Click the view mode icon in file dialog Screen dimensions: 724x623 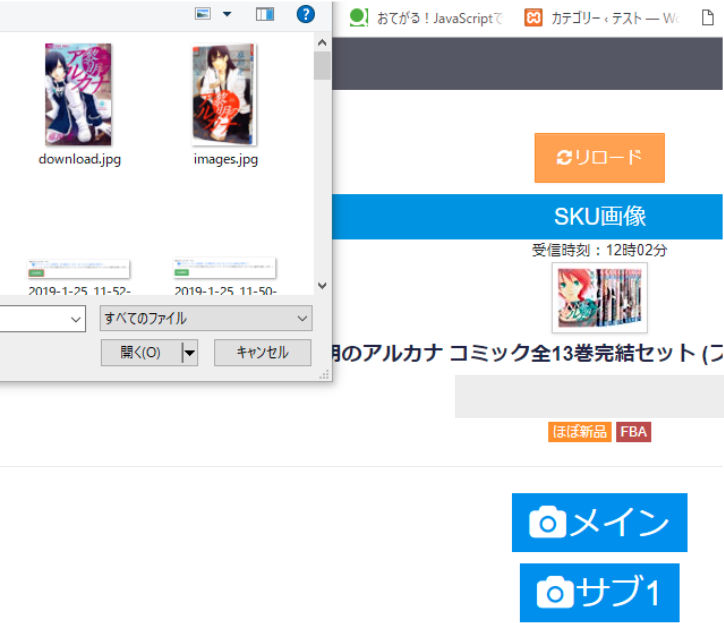(x=203, y=14)
